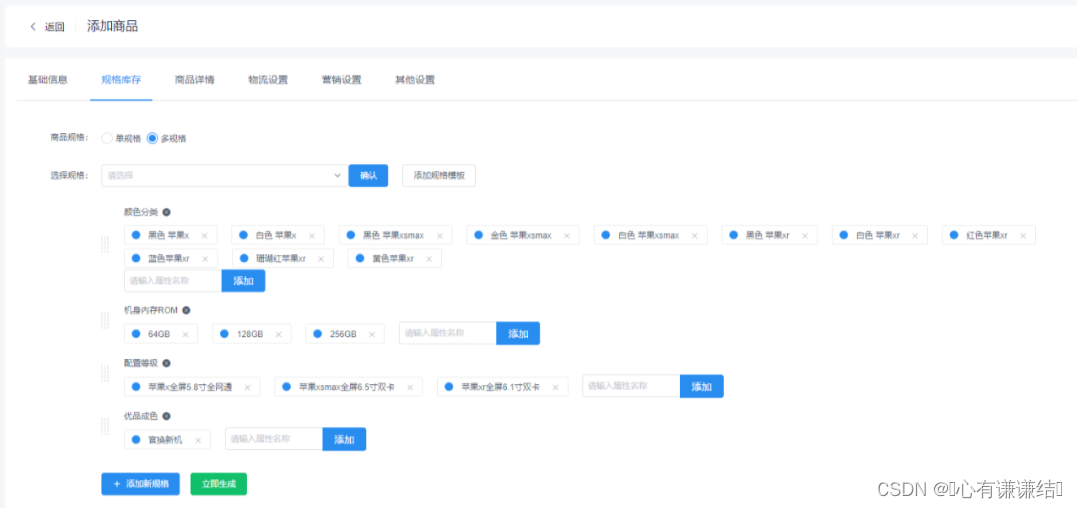Image resolution: width=1077 pixels, height=508 pixels.
Task: Focus attribute name input in 配置等级 row
Action: [631, 386]
